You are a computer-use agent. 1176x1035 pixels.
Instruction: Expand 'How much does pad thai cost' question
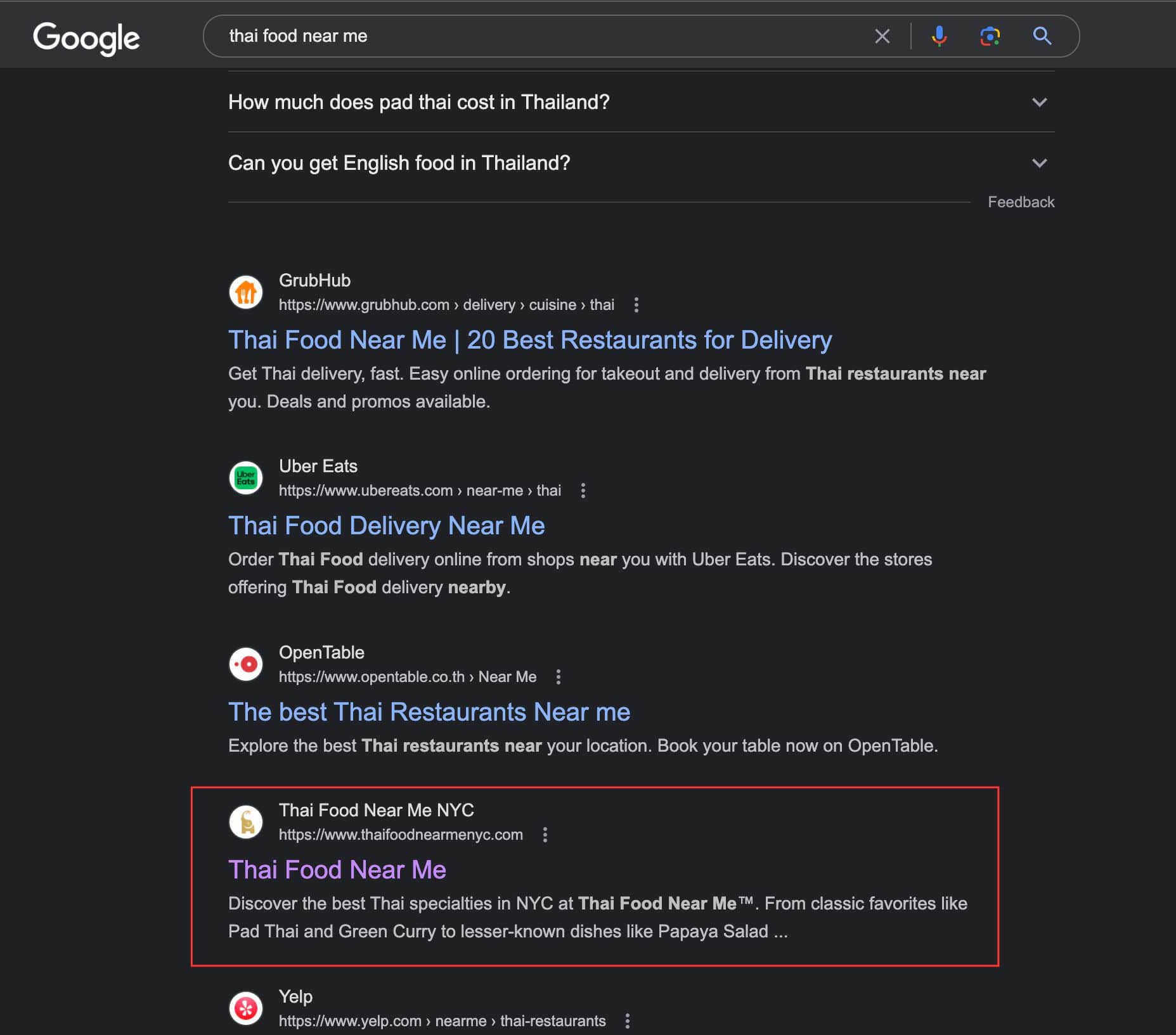tap(641, 102)
